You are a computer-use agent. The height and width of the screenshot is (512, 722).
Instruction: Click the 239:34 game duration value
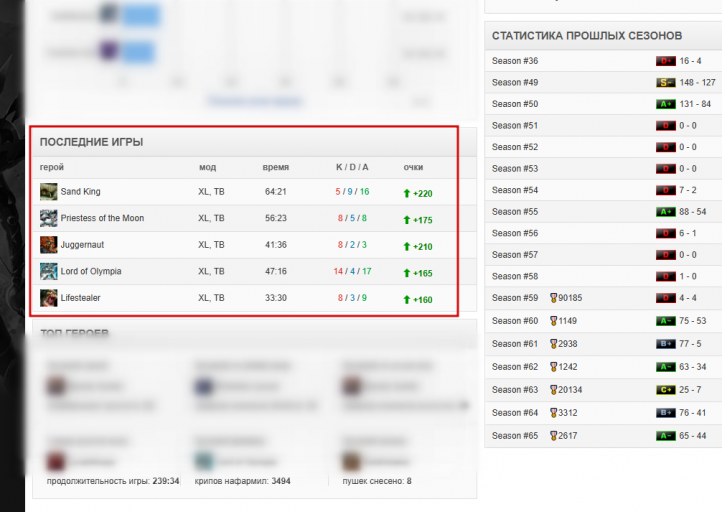[166, 481]
